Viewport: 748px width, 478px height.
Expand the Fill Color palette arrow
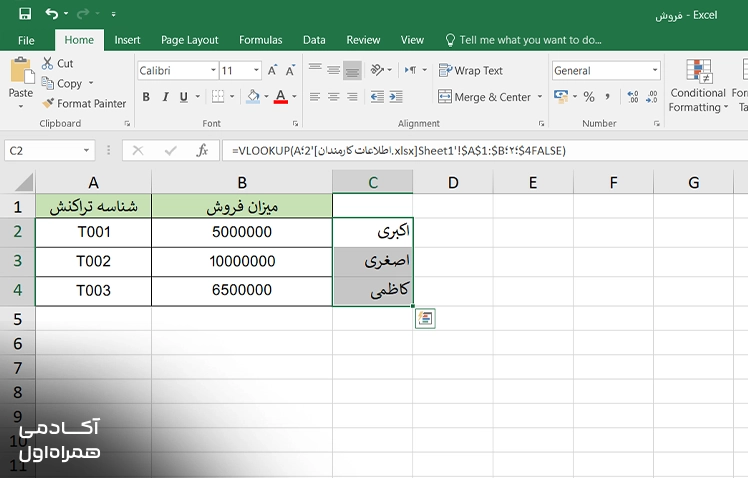pos(266,97)
